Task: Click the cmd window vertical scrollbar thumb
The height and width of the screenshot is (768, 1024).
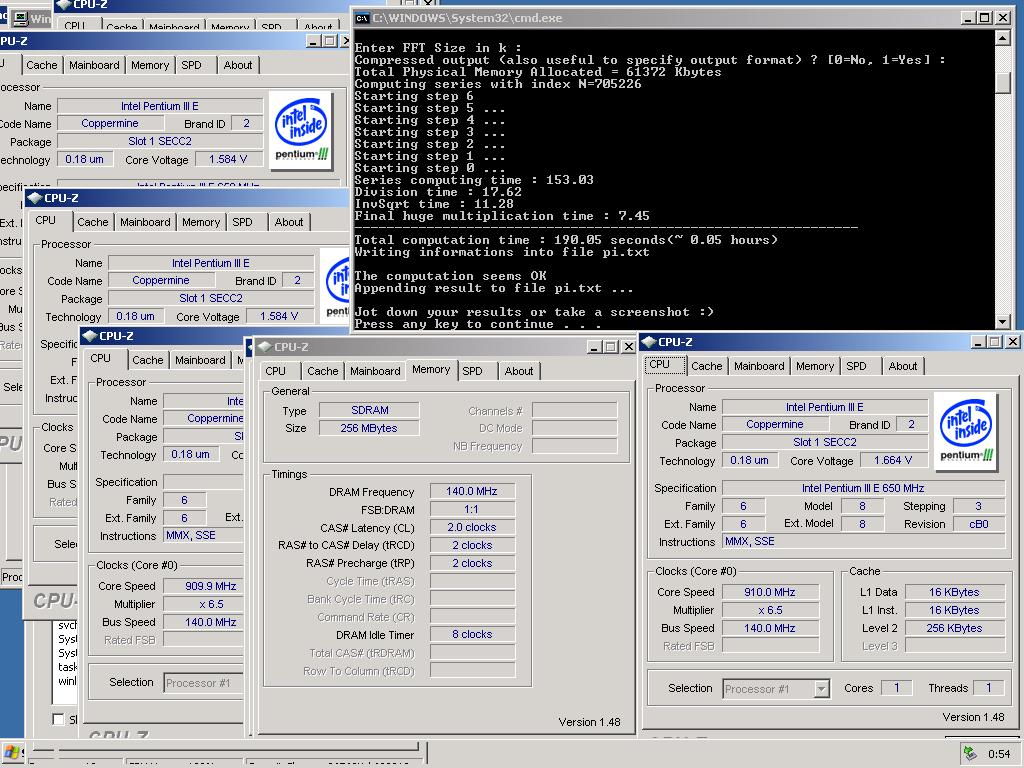Action: click(x=1002, y=84)
